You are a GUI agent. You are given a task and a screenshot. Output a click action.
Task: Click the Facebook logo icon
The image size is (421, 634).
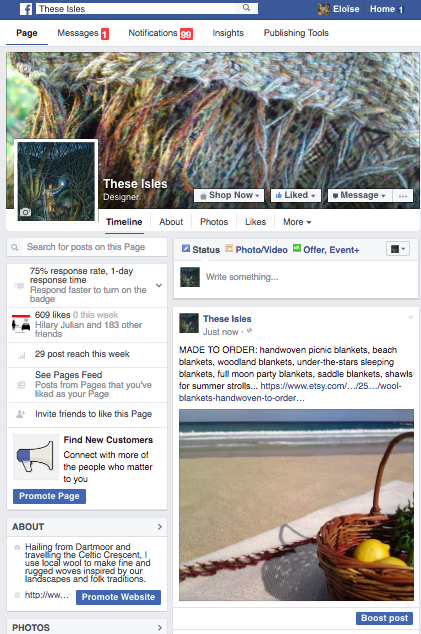[x=26, y=9]
